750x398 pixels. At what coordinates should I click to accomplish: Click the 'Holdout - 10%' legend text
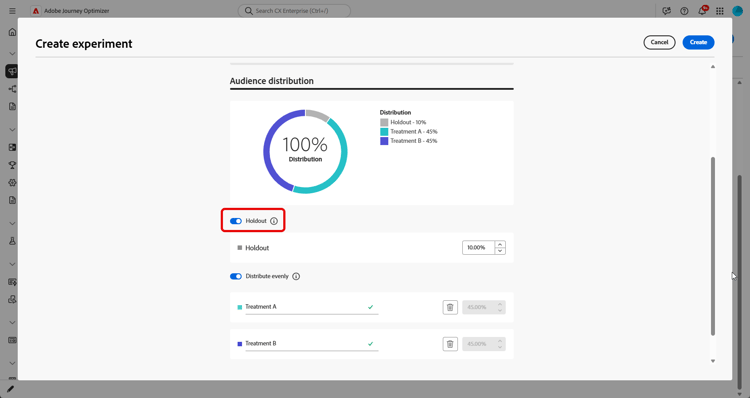[408, 122]
